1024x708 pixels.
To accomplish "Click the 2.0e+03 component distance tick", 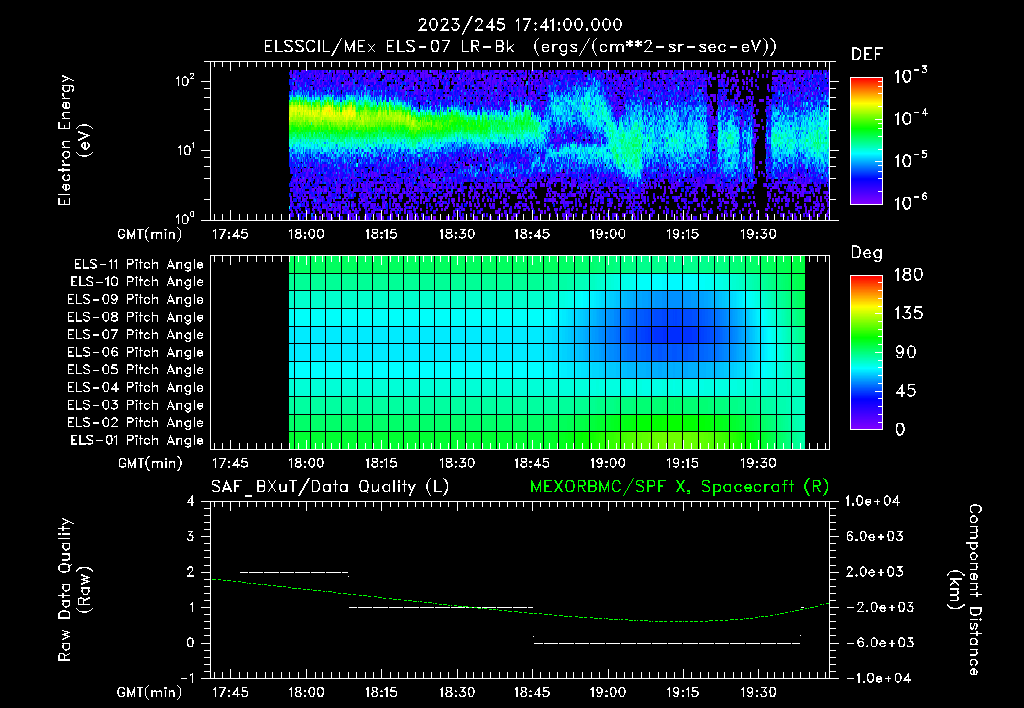I will point(874,571).
